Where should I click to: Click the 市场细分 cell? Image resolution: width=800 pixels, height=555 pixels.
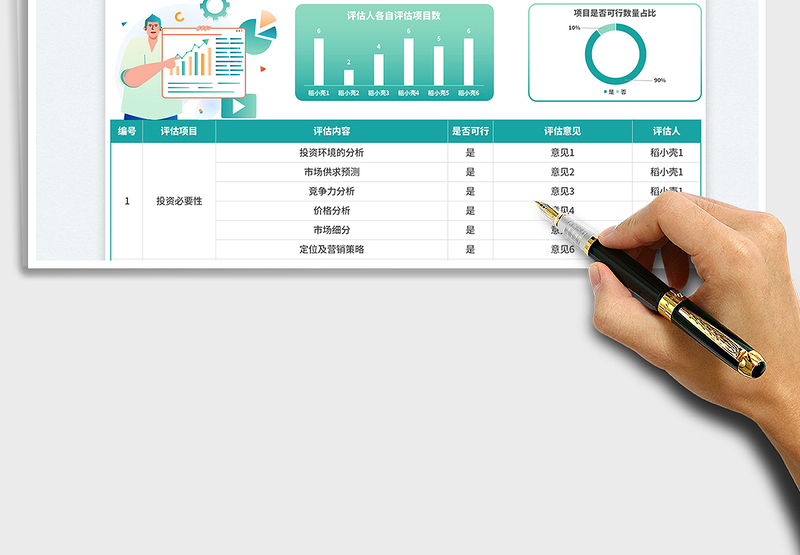[x=332, y=230]
